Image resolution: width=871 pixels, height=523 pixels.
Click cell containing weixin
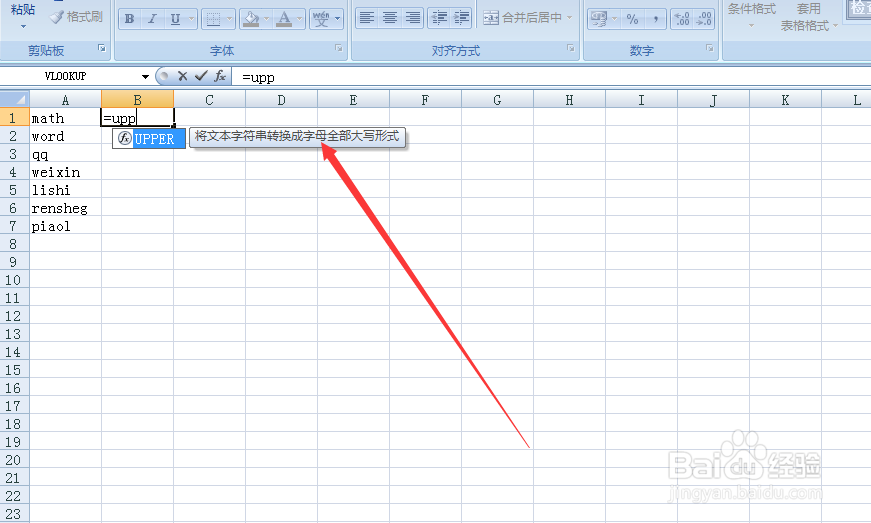[x=66, y=172]
